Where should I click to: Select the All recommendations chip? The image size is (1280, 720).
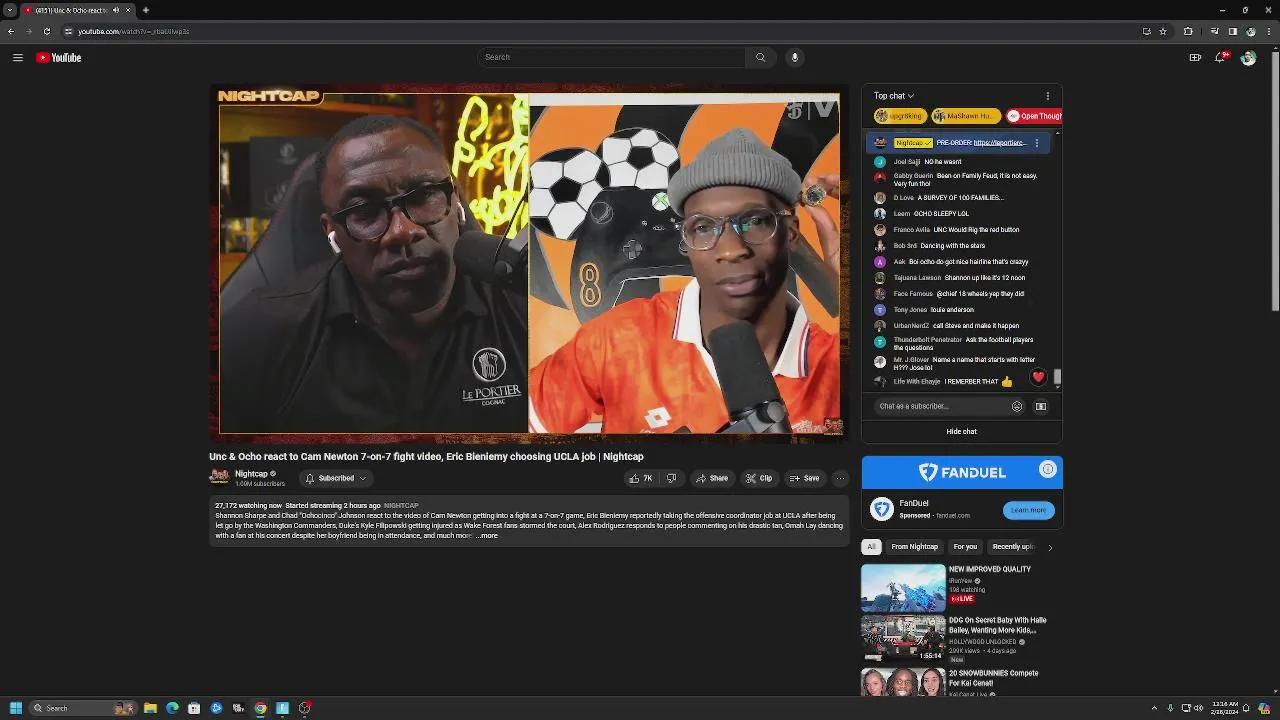pos(871,547)
